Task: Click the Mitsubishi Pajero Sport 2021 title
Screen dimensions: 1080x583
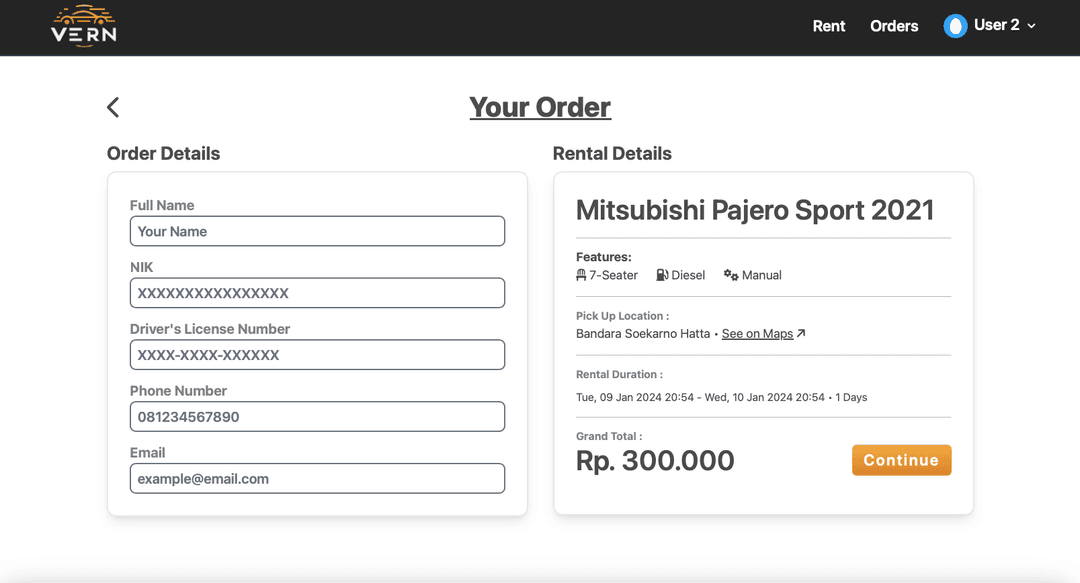Action: [x=755, y=210]
